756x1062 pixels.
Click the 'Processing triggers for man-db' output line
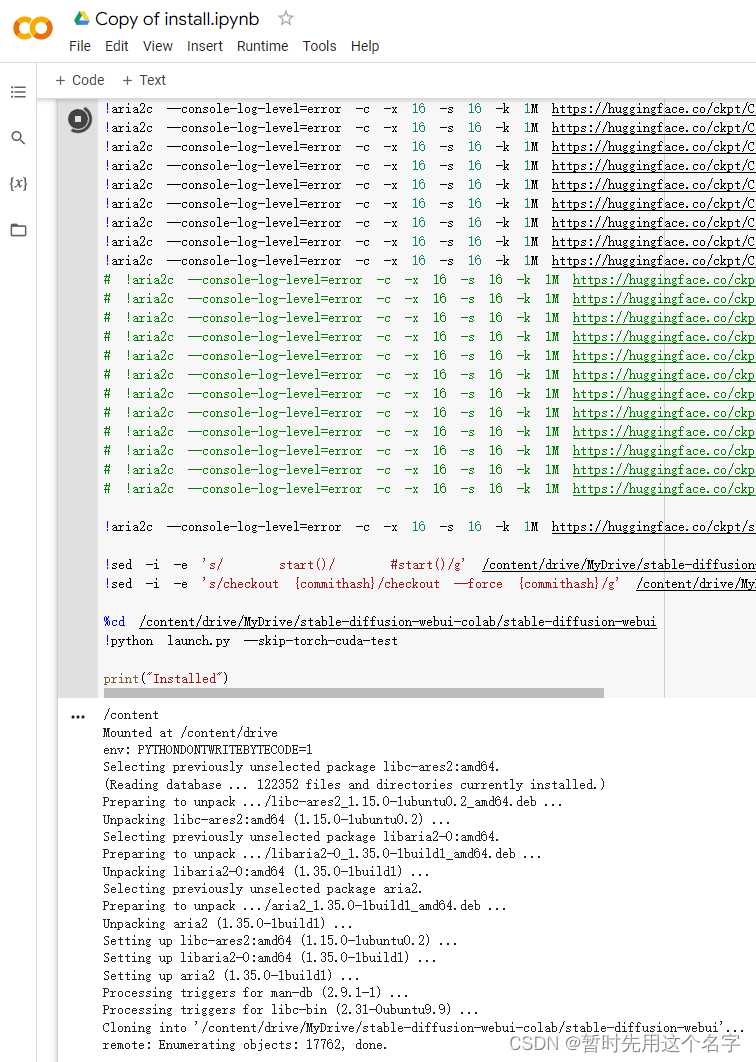(x=255, y=993)
